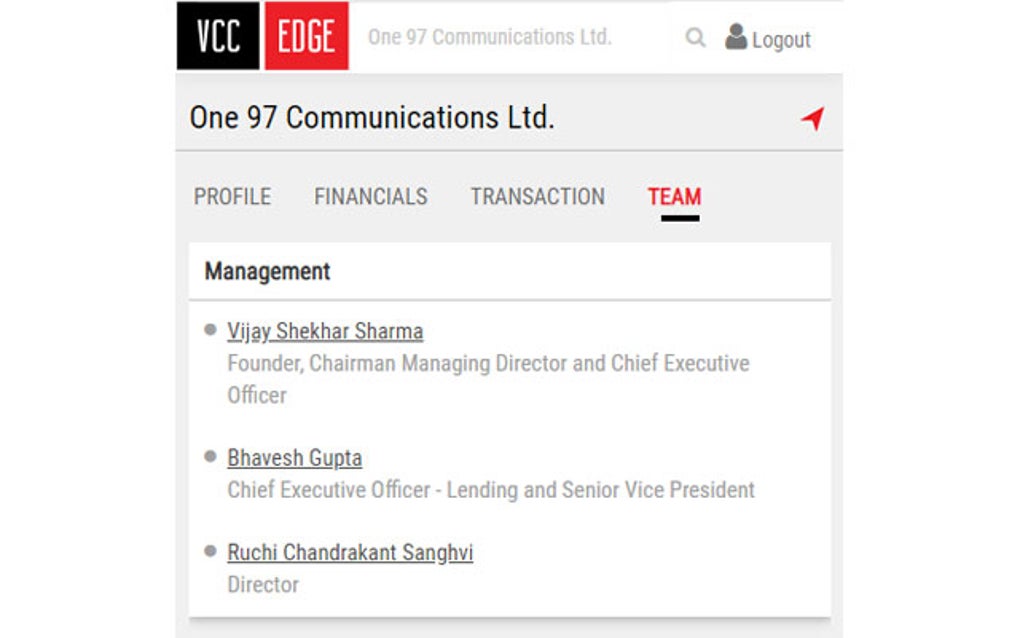The height and width of the screenshot is (638, 1020).
Task: Go to the TRANSACTION tab
Action: pyautogui.click(x=537, y=197)
